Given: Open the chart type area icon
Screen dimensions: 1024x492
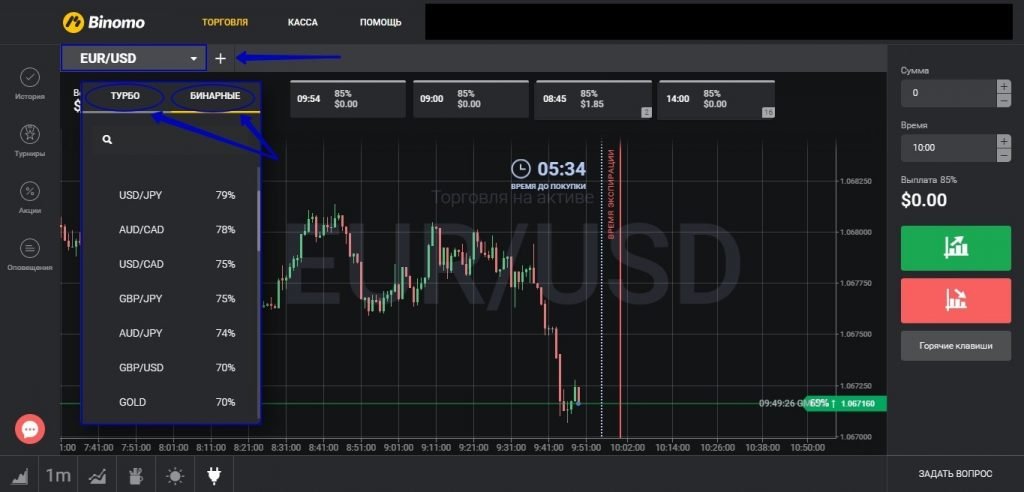Looking at the screenshot, I should (20, 475).
